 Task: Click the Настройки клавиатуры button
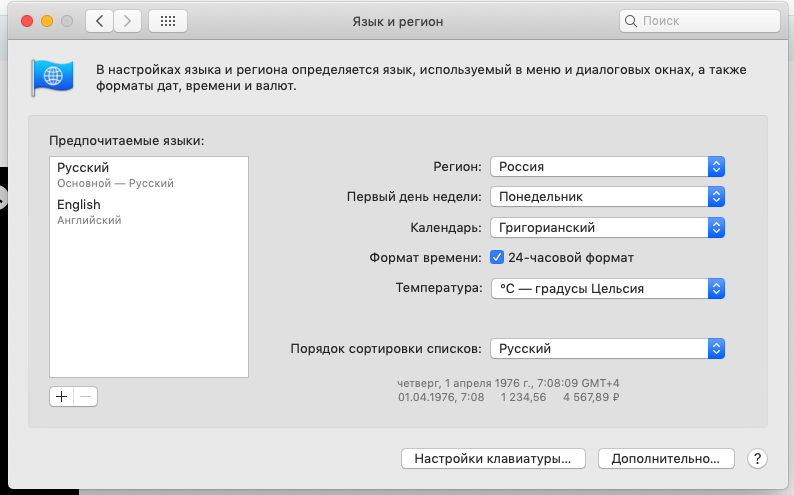coord(492,459)
